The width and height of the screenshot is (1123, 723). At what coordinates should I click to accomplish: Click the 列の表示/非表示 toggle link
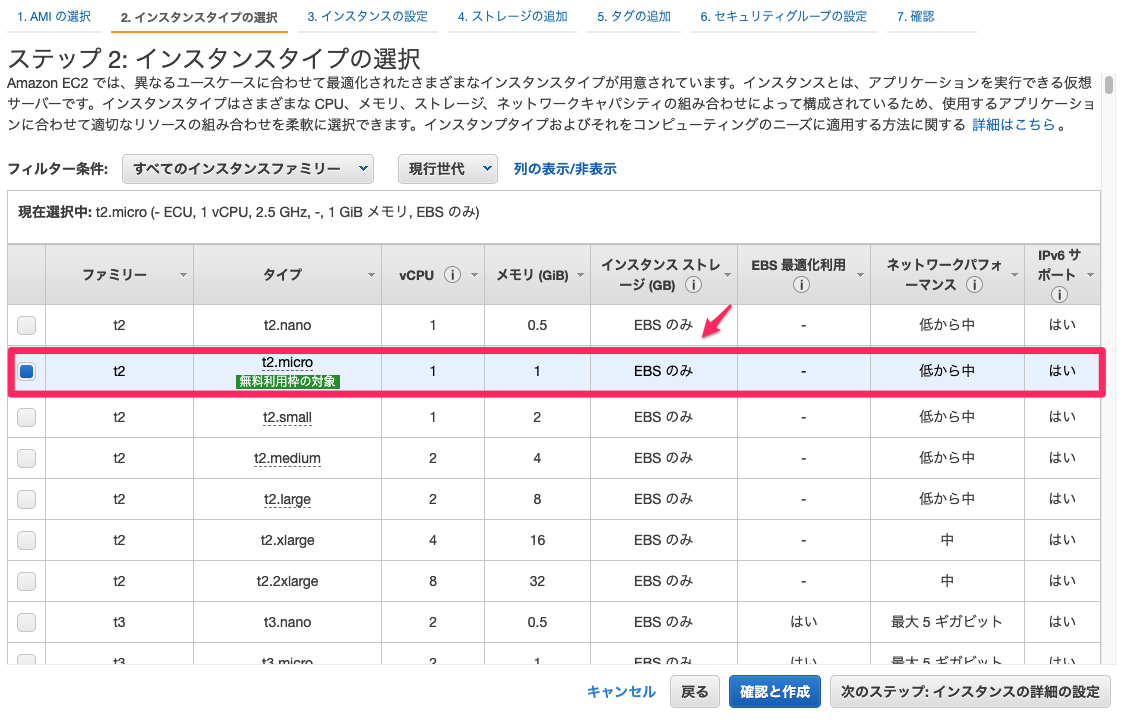[565, 169]
